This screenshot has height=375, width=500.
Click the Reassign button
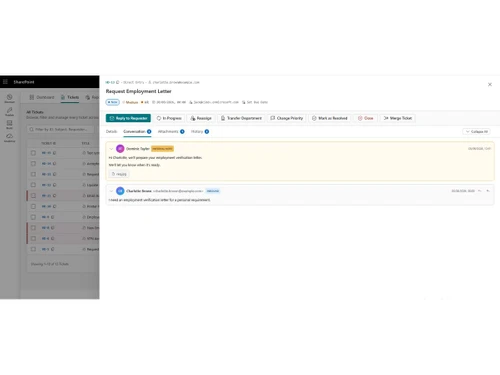click(x=201, y=118)
